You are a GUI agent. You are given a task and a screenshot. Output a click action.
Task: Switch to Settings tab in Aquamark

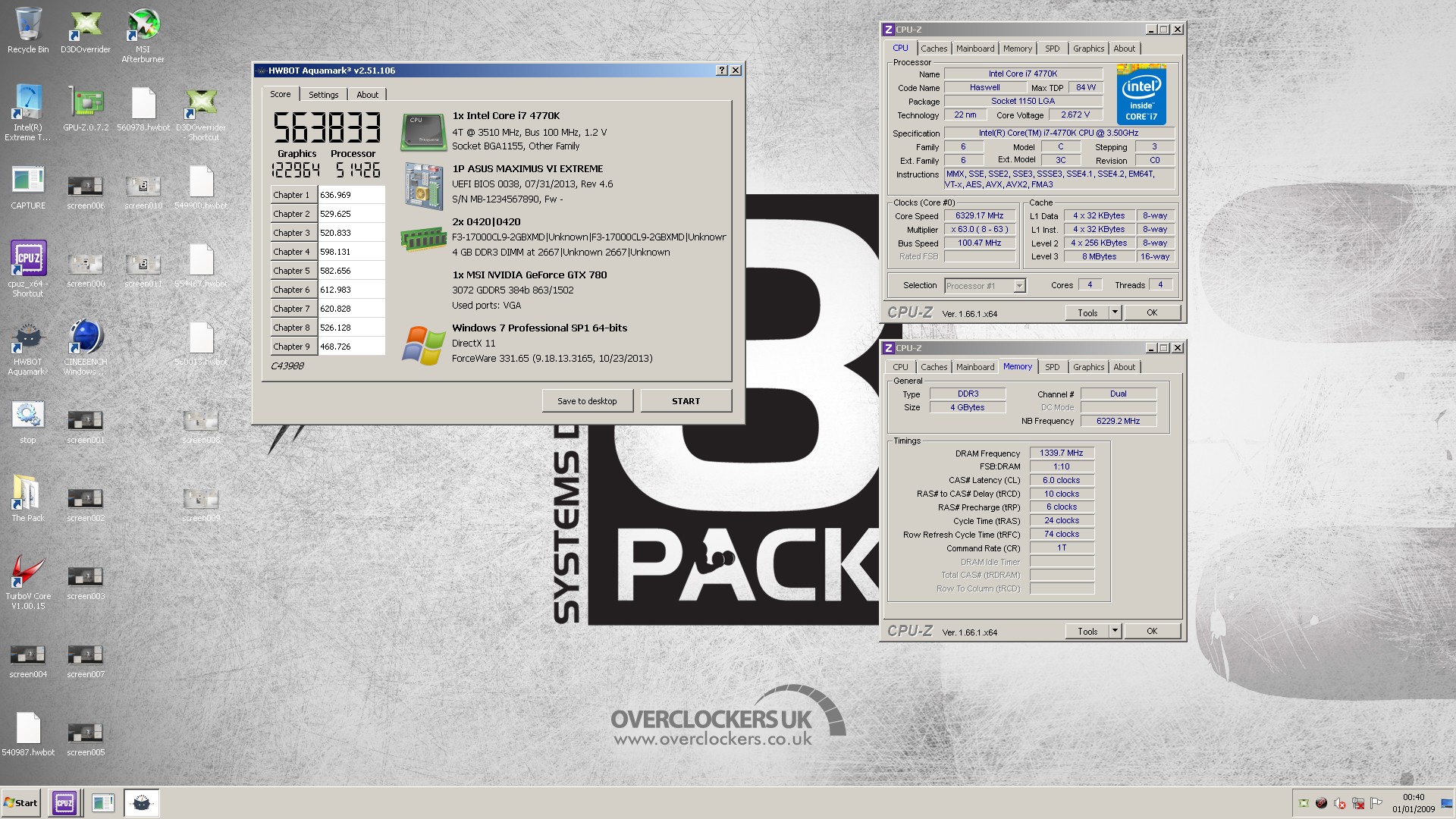324,95
